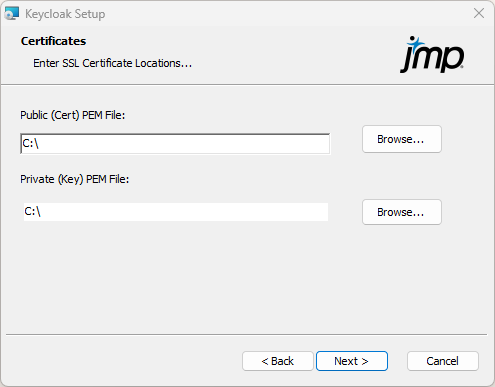Click the Private (Key) PEM File path field
Screen dimensions: 495x387
[x=176, y=212]
